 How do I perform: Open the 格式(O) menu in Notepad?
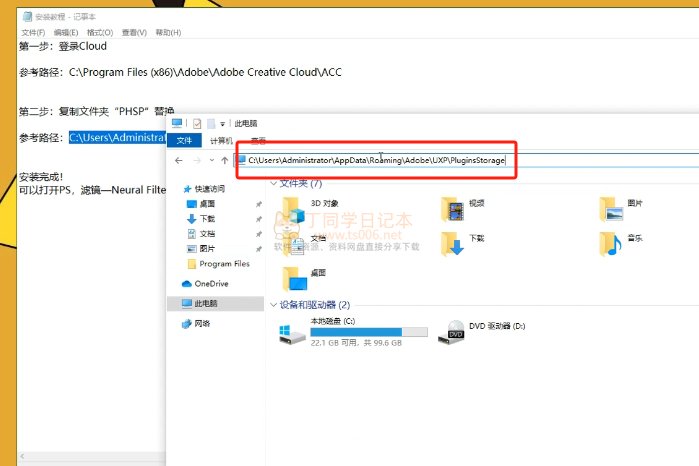pos(100,33)
